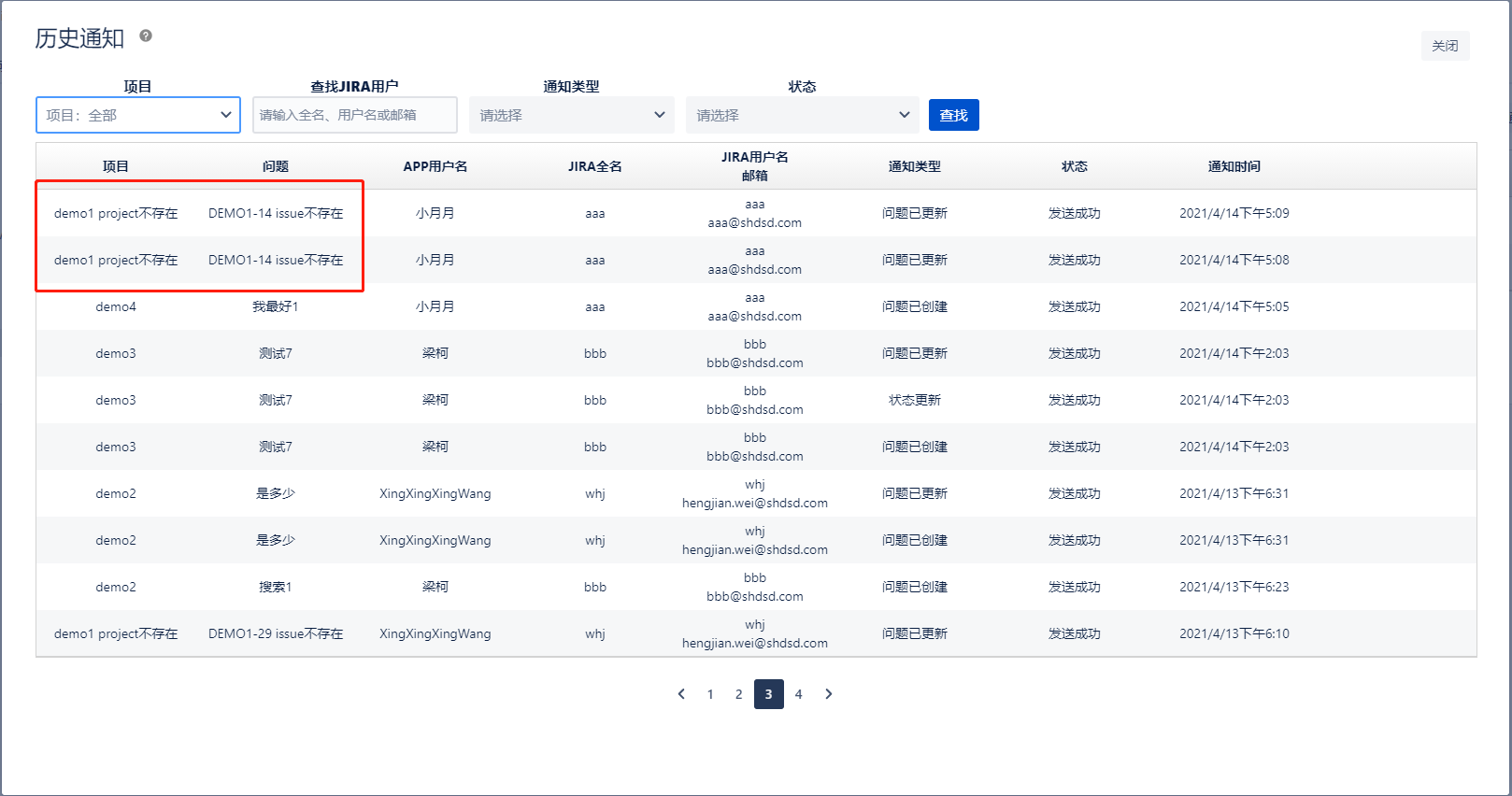Go to page 4

coord(798,694)
